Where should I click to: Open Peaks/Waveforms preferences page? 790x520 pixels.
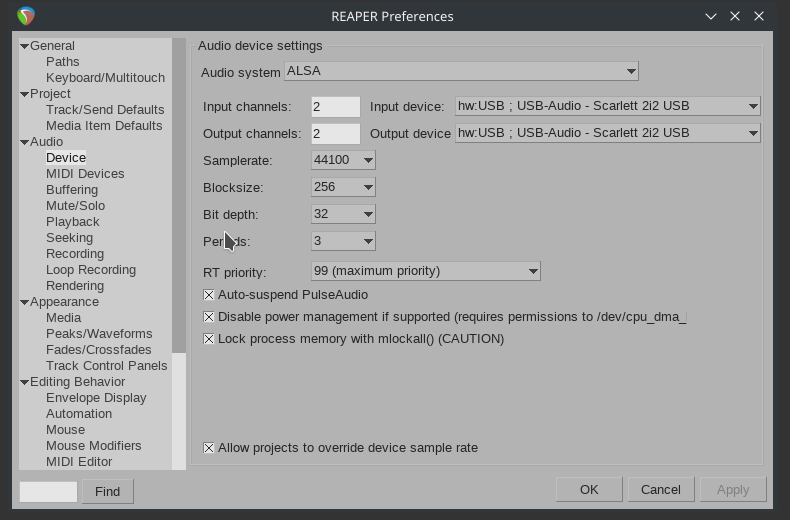tap(99, 334)
